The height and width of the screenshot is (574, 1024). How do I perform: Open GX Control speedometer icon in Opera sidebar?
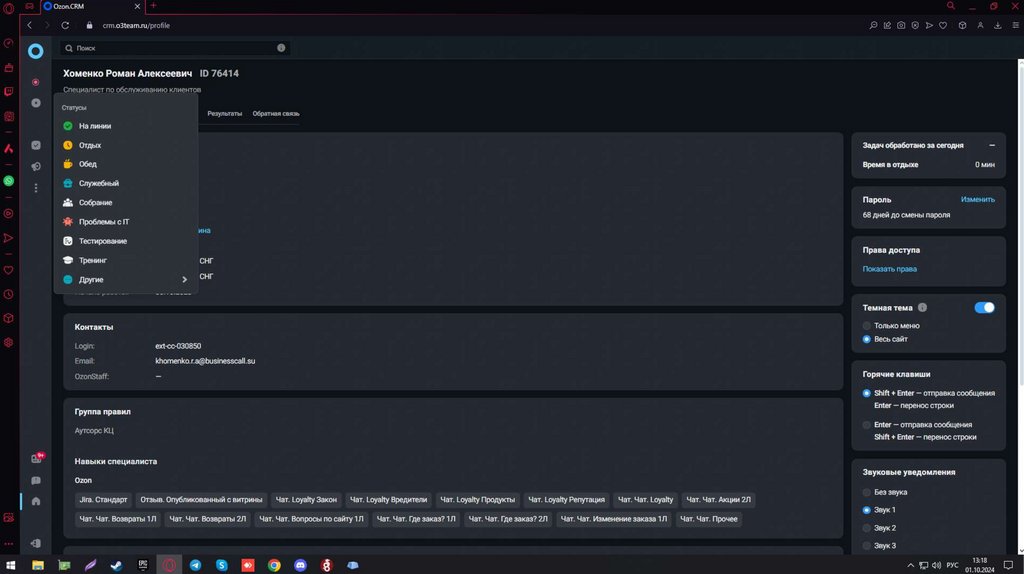click(8, 43)
